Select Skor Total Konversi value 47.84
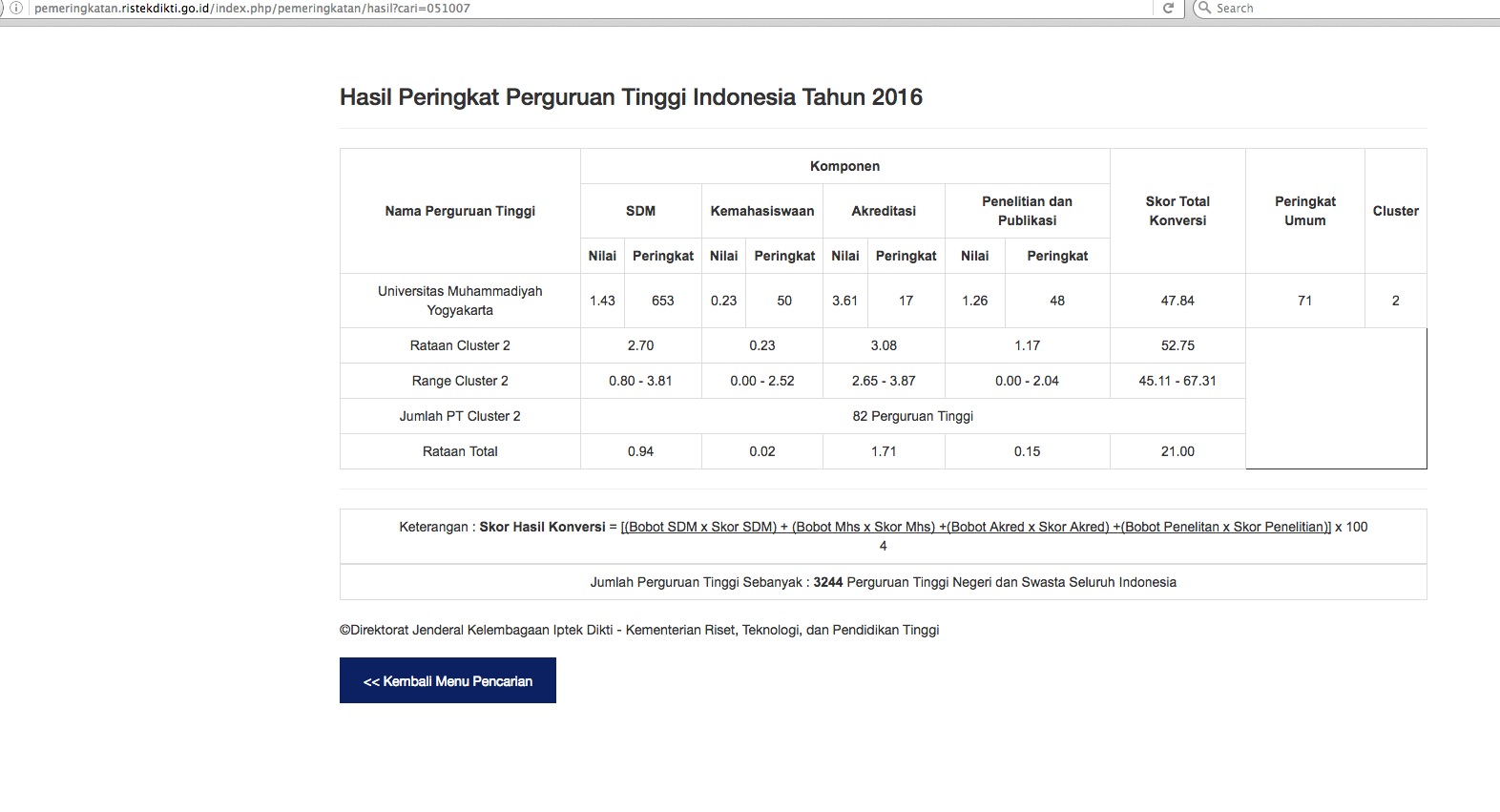1500x812 pixels. click(1177, 301)
